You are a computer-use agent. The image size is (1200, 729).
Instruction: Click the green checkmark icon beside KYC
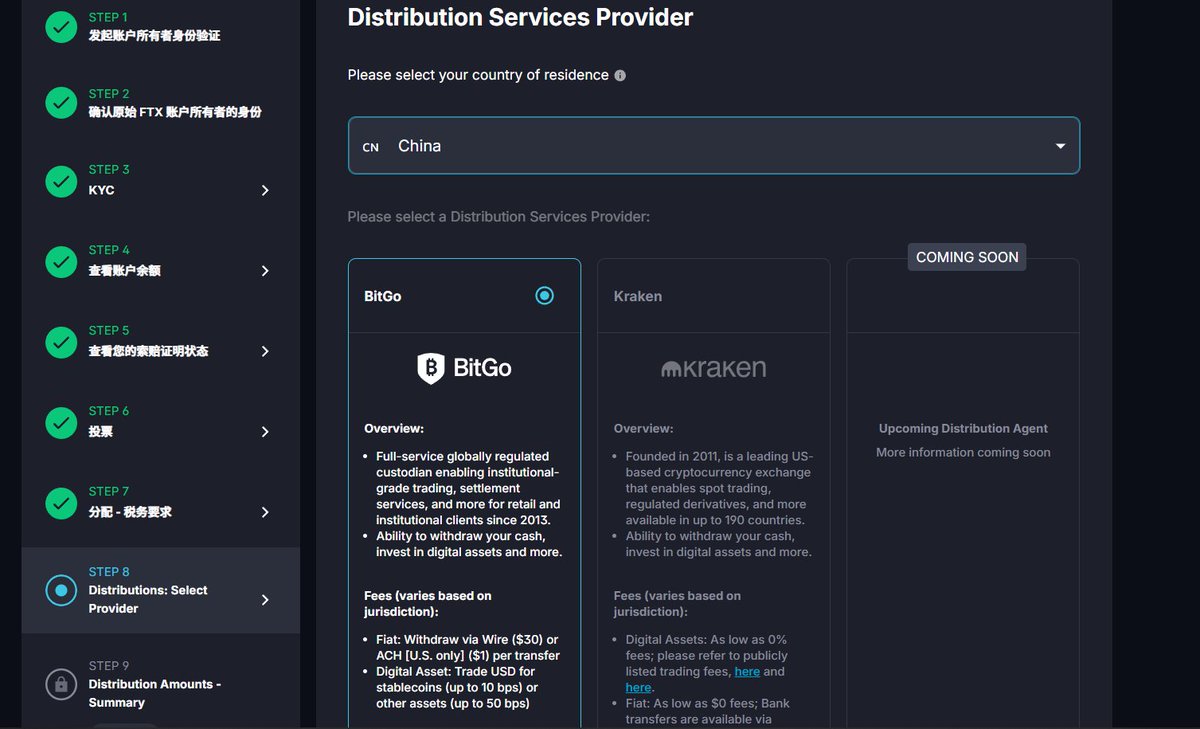click(61, 181)
